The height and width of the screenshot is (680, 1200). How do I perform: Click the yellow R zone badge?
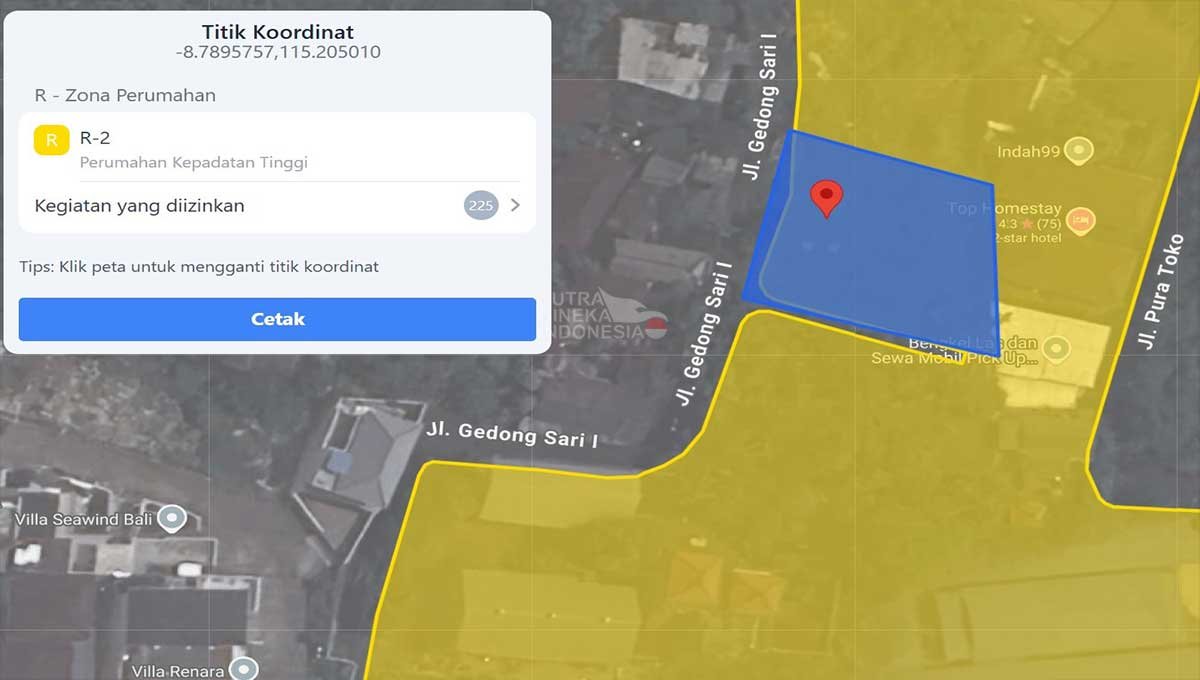(x=51, y=141)
